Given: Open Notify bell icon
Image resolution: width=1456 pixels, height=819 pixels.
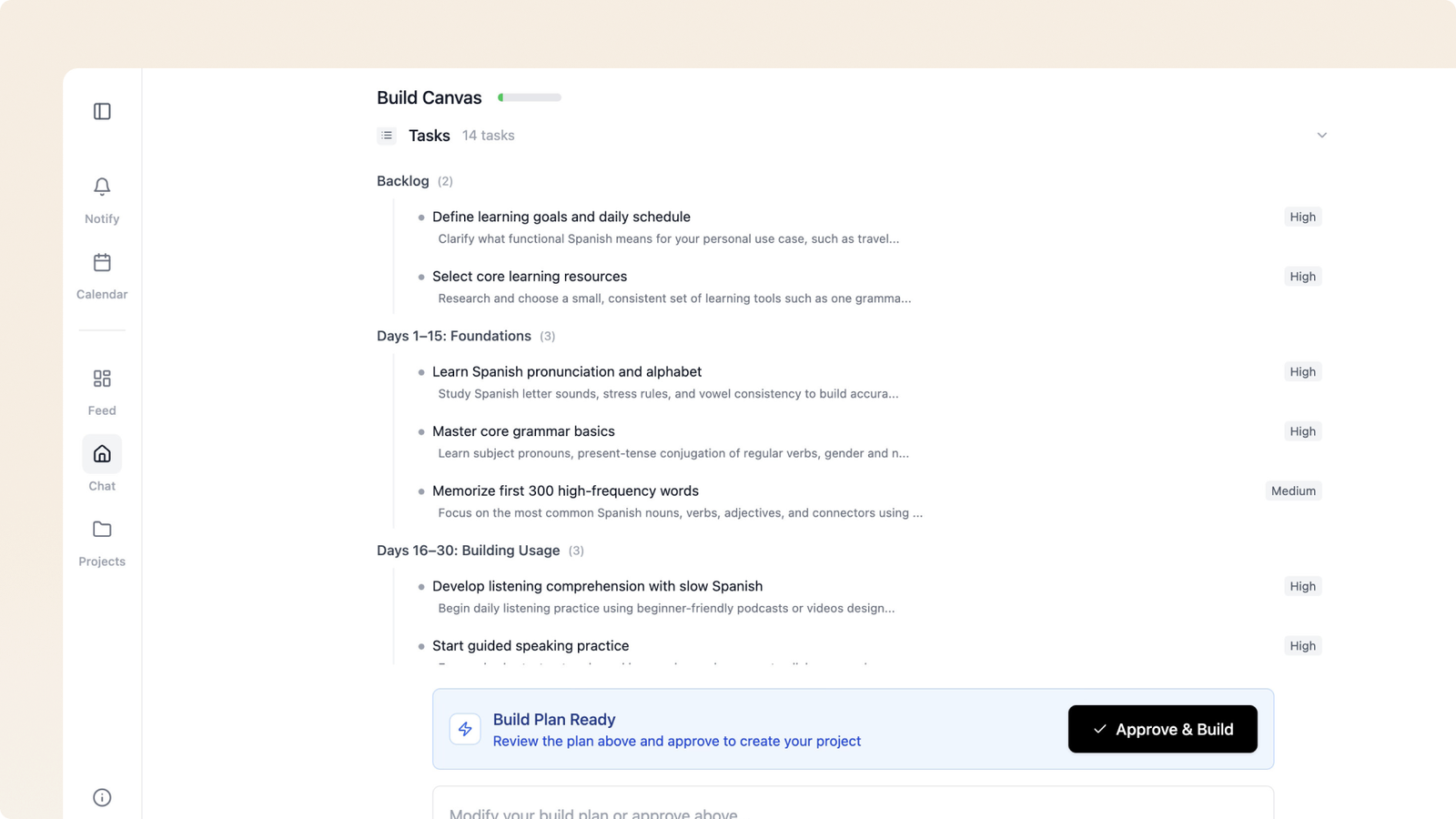Looking at the screenshot, I should (102, 187).
